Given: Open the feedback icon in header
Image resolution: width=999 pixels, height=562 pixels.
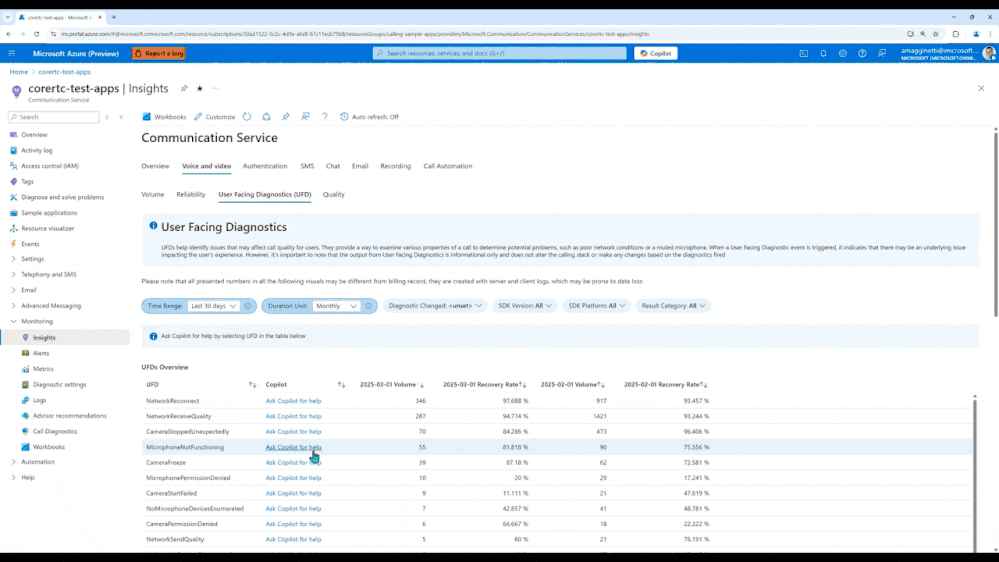Looking at the screenshot, I should pos(882,54).
